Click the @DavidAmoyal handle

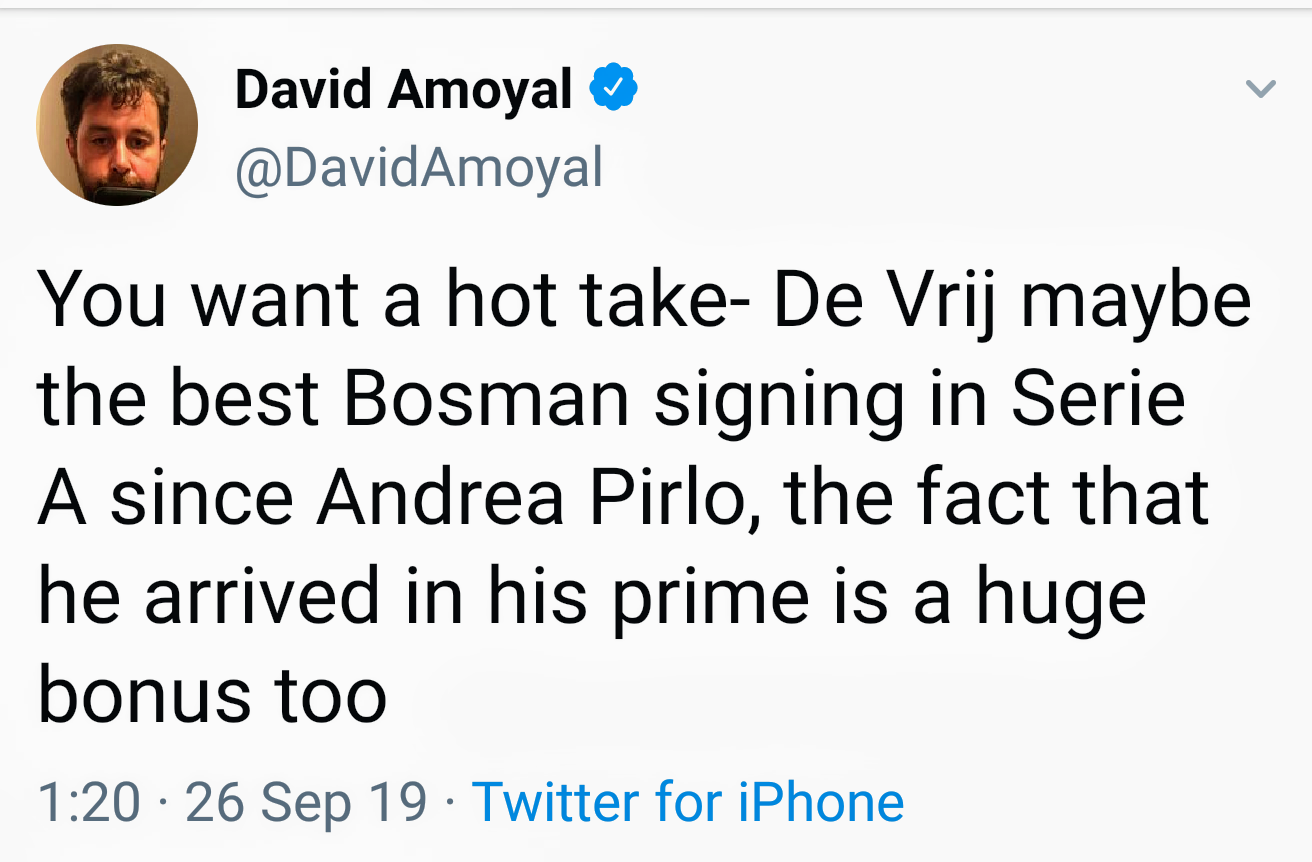[x=419, y=166]
